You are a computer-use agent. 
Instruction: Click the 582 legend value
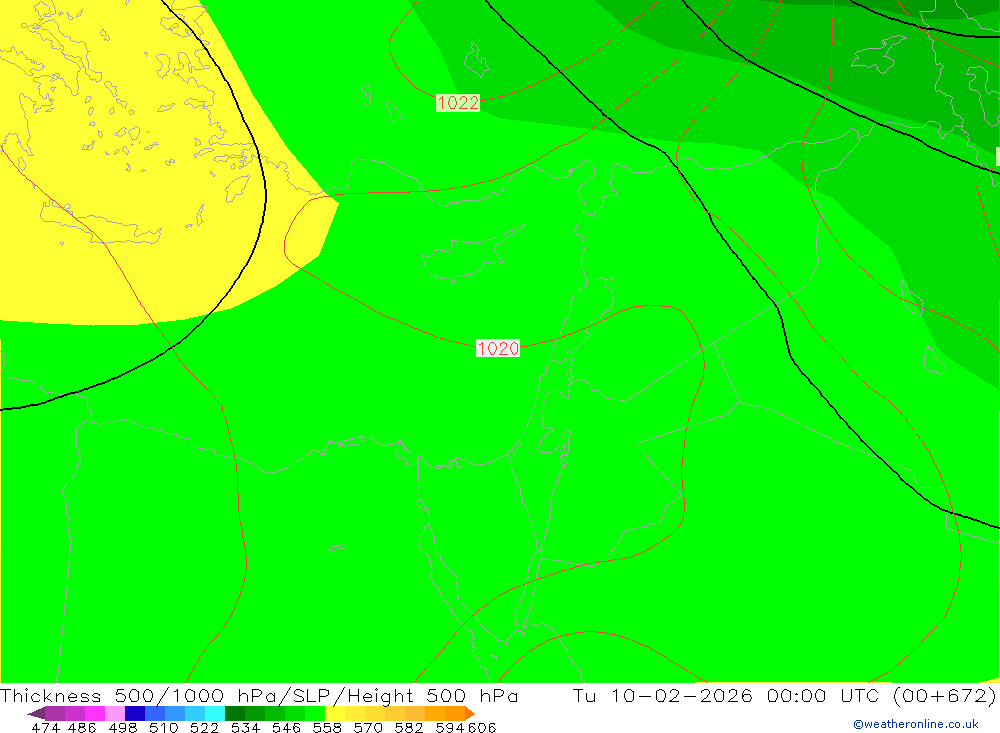point(409,727)
